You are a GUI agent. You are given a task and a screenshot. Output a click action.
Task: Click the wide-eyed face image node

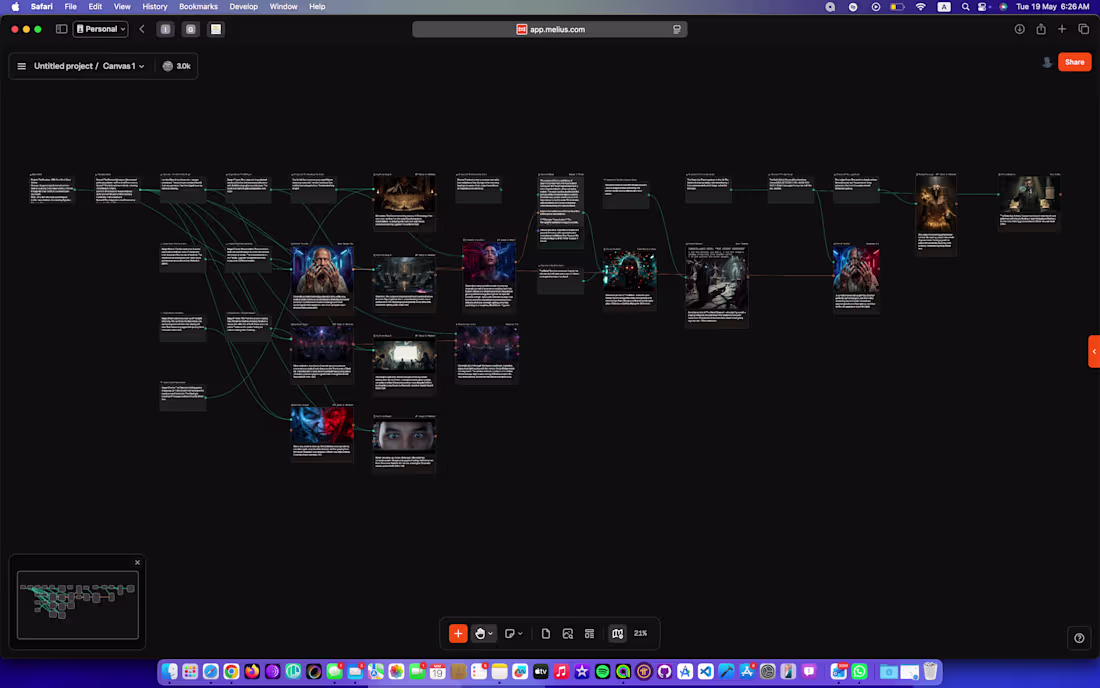pos(404,437)
